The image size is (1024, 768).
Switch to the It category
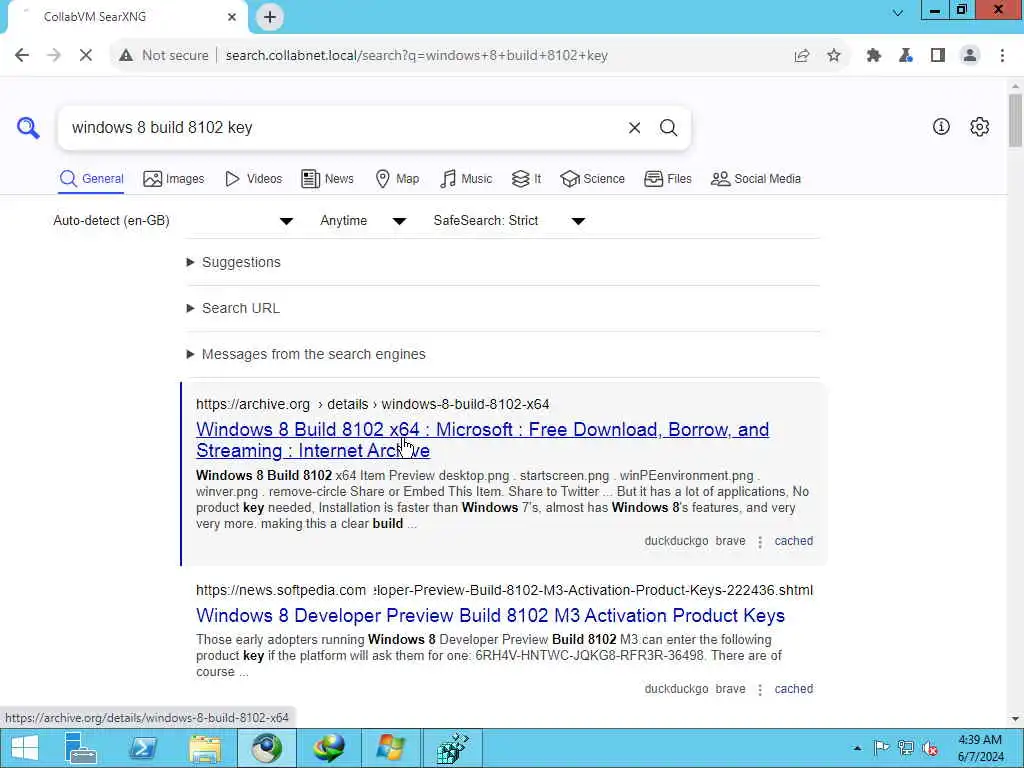526,179
